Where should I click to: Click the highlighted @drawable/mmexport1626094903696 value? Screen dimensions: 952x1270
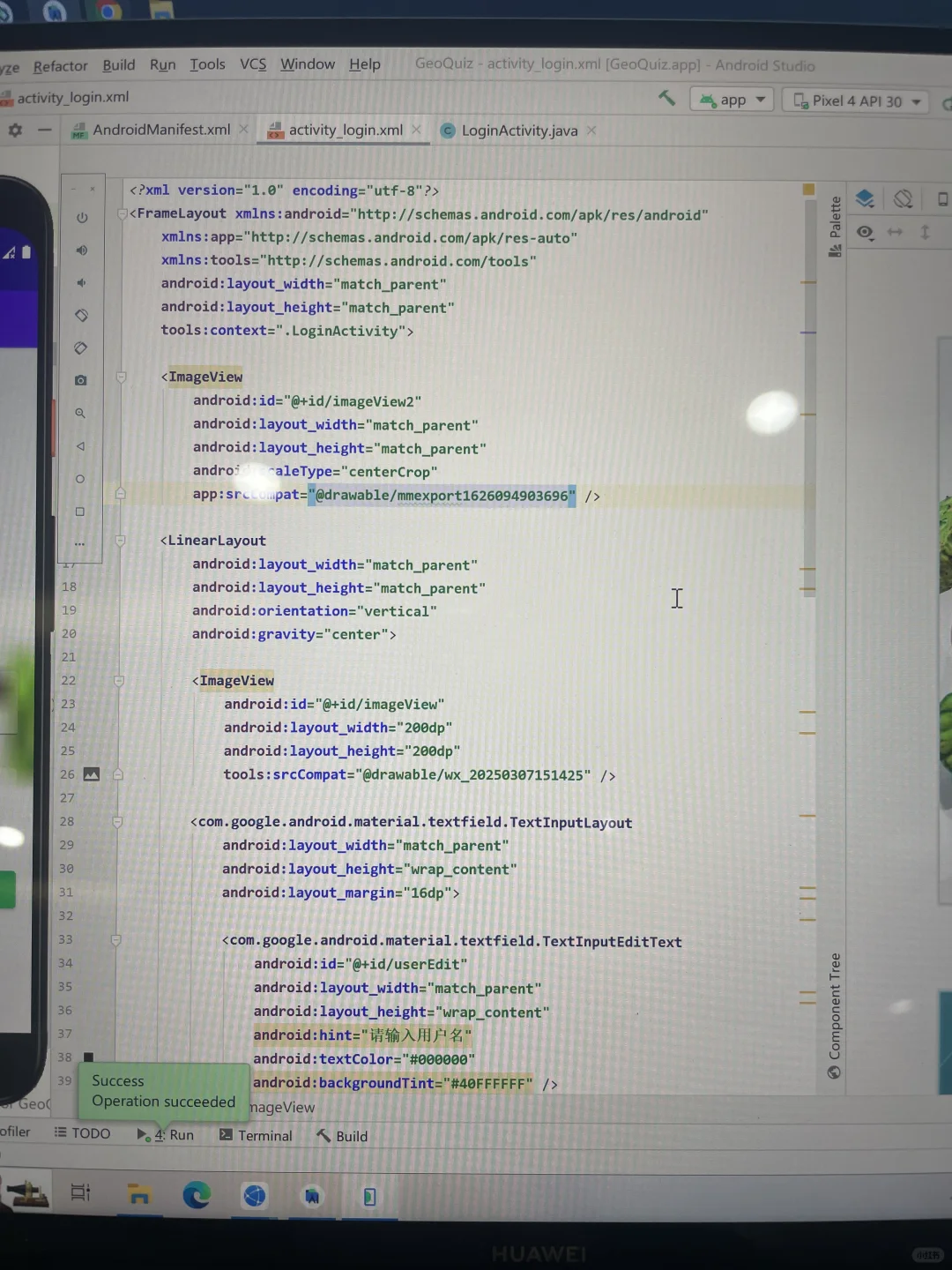[442, 496]
